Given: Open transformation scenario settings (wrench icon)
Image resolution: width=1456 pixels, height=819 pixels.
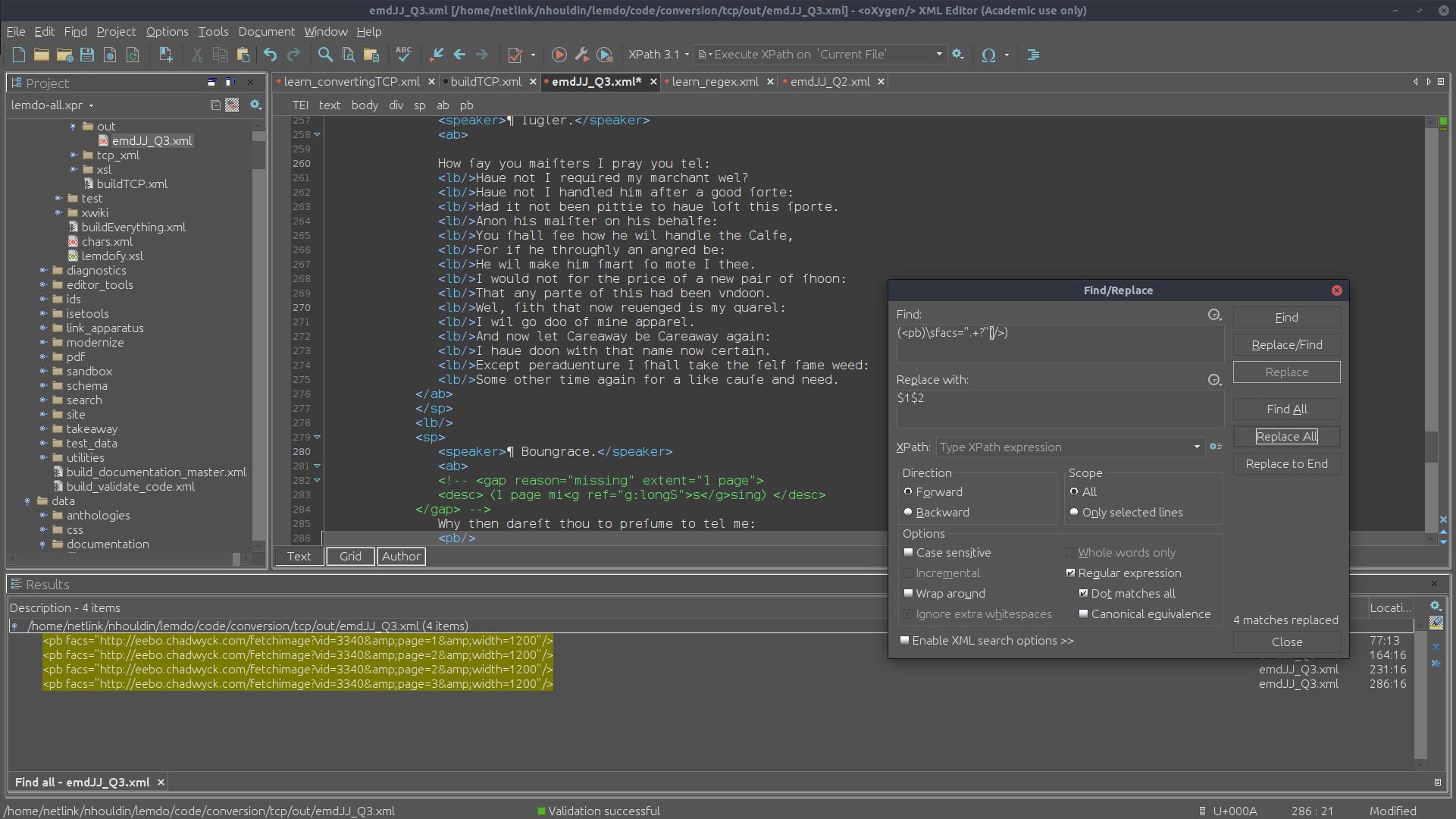Looking at the screenshot, I should (582, 54).
